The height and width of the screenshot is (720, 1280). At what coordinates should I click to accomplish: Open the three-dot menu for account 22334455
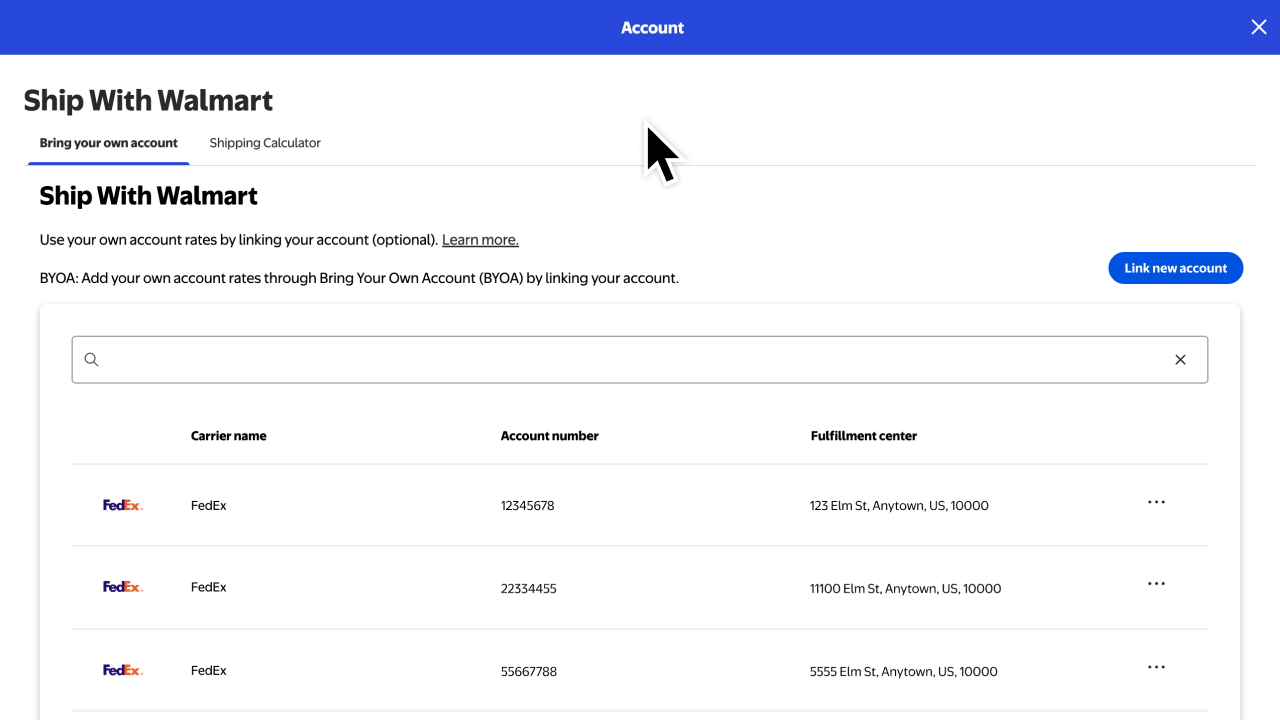pyautogui.click(x=1156, y=584)
